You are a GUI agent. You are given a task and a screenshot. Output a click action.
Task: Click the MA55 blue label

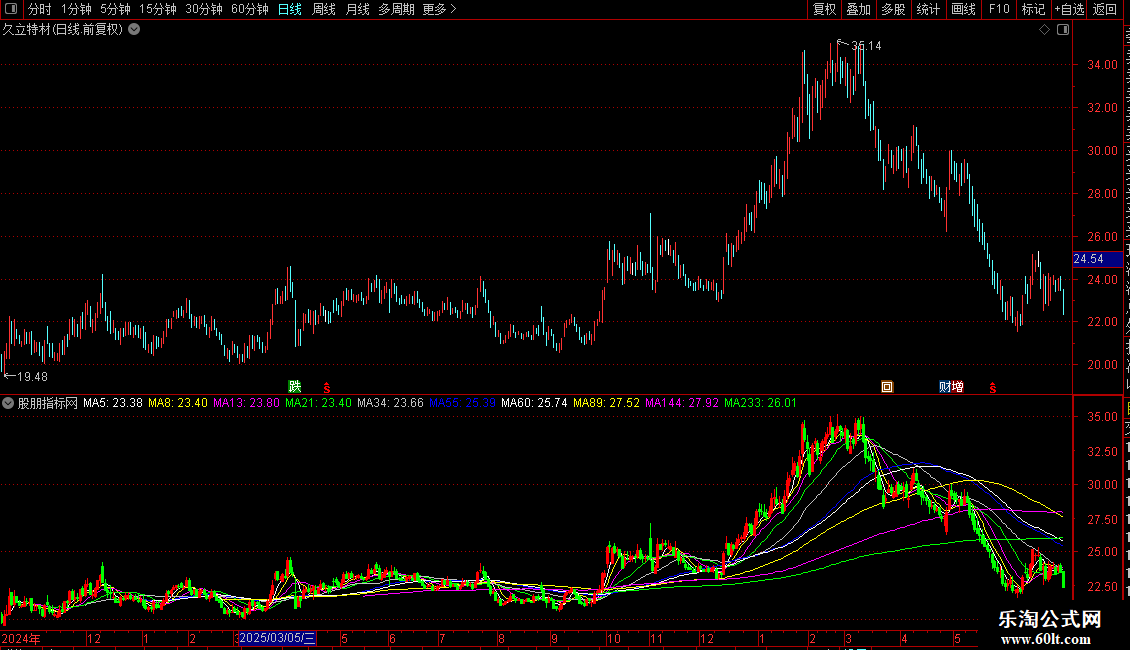(462, 404)
